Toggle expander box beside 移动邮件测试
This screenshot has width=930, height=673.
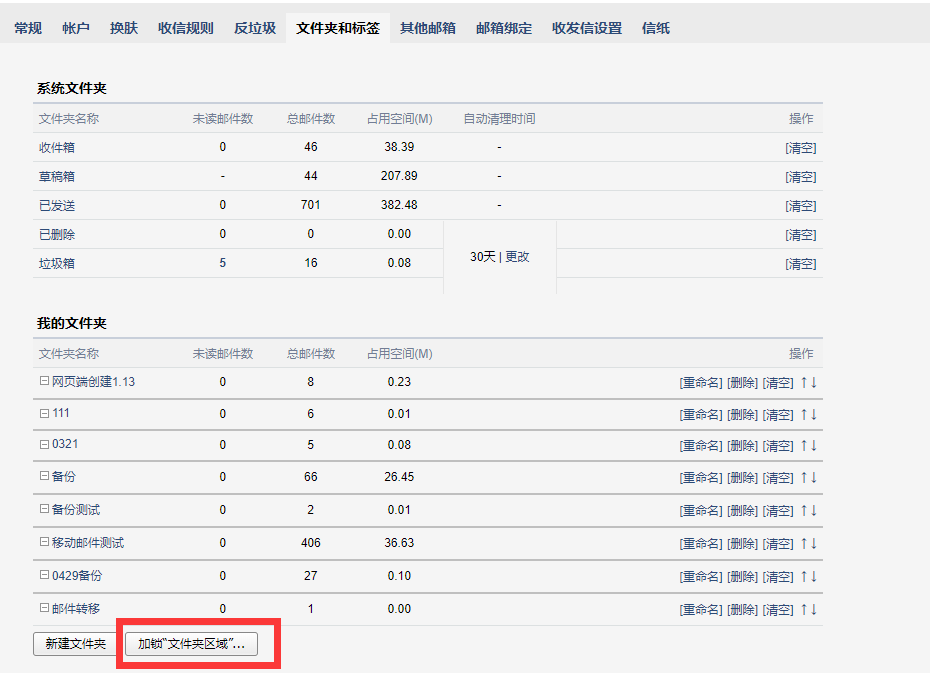[44, 542]
